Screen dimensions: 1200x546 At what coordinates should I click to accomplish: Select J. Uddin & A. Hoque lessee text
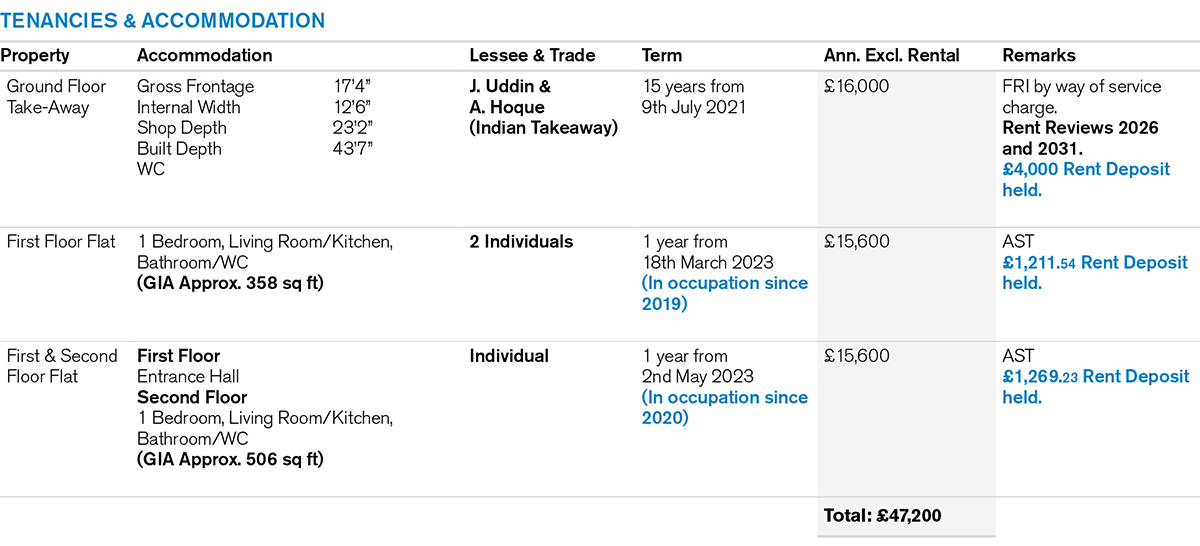[543, 107]
